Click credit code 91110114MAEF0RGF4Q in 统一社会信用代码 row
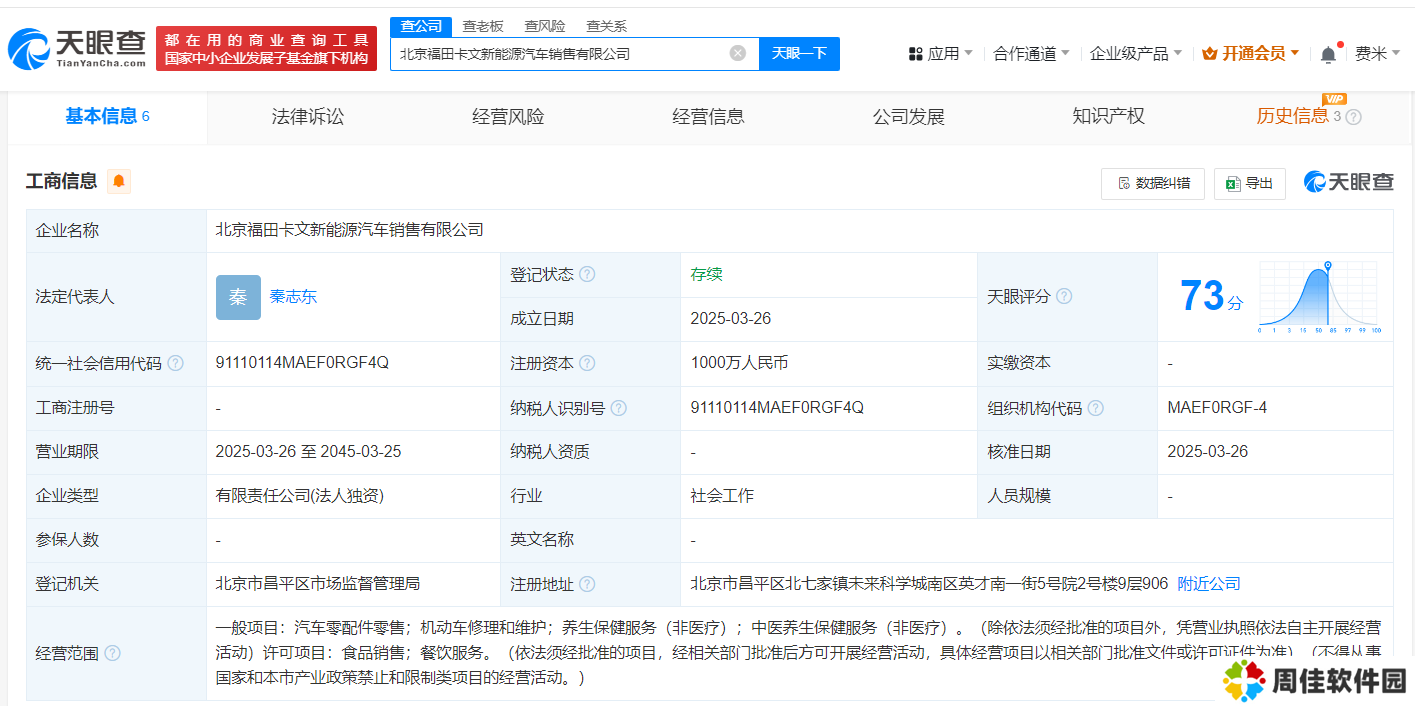This screenshot has height=706, width=1415. tap(302, 363)
